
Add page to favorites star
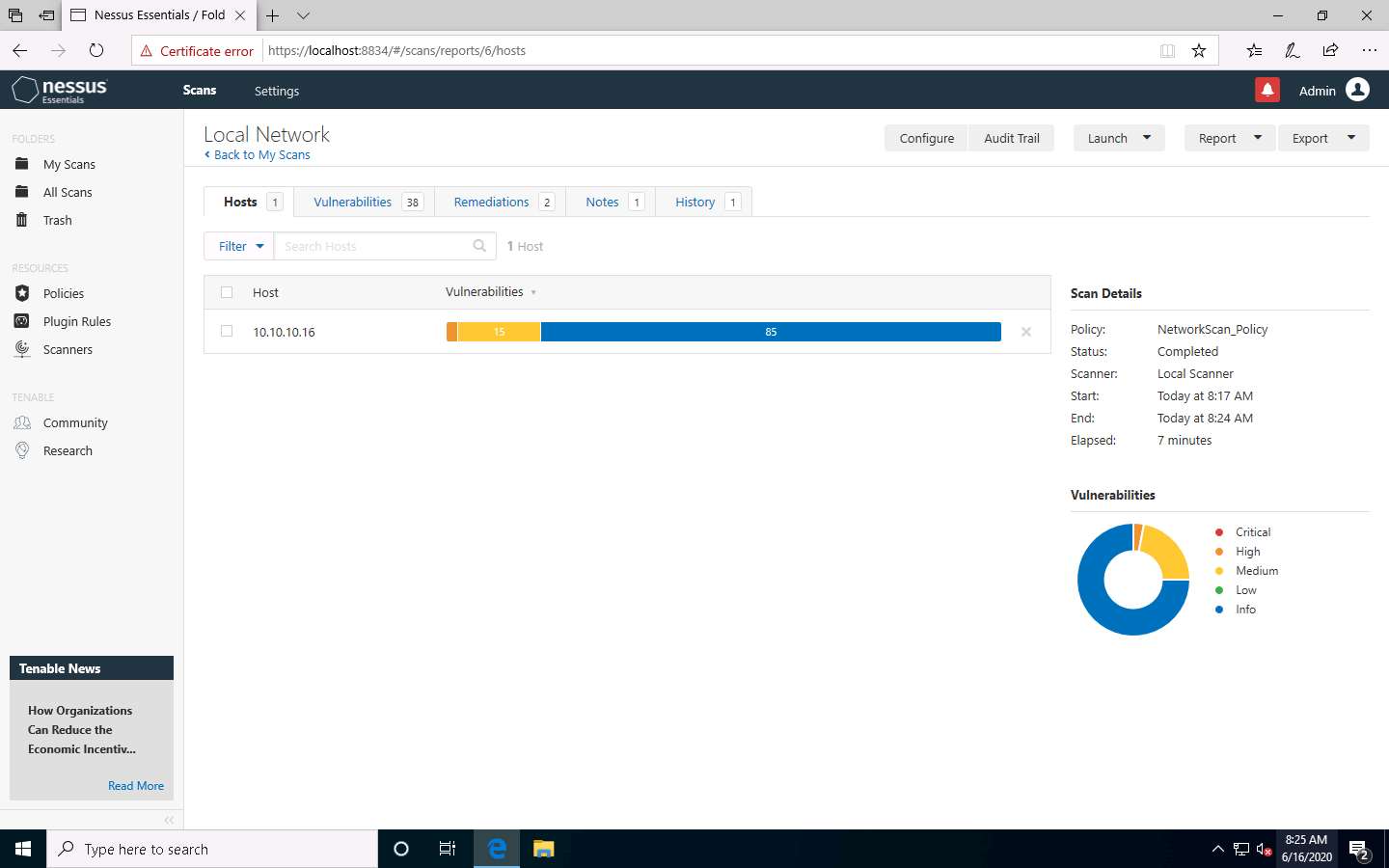[x=1199, y=50]
